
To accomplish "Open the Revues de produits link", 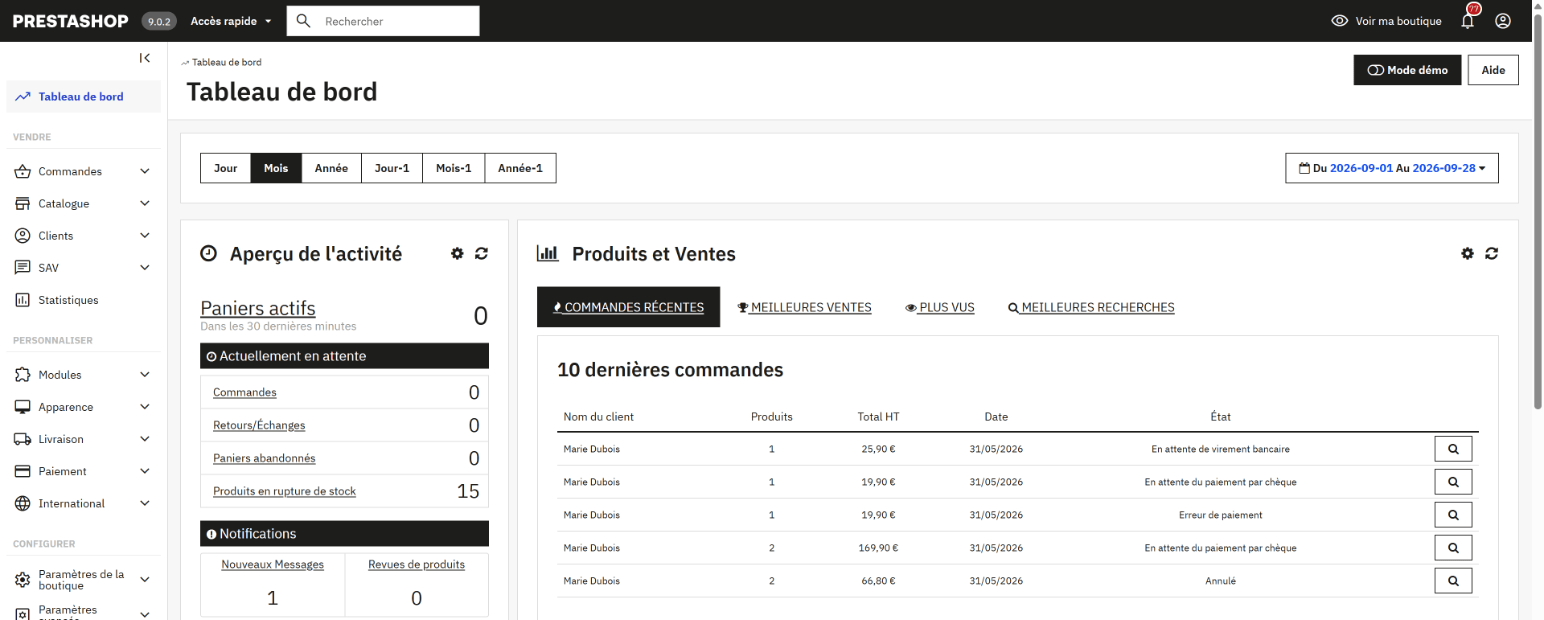I will coord(416,564).
